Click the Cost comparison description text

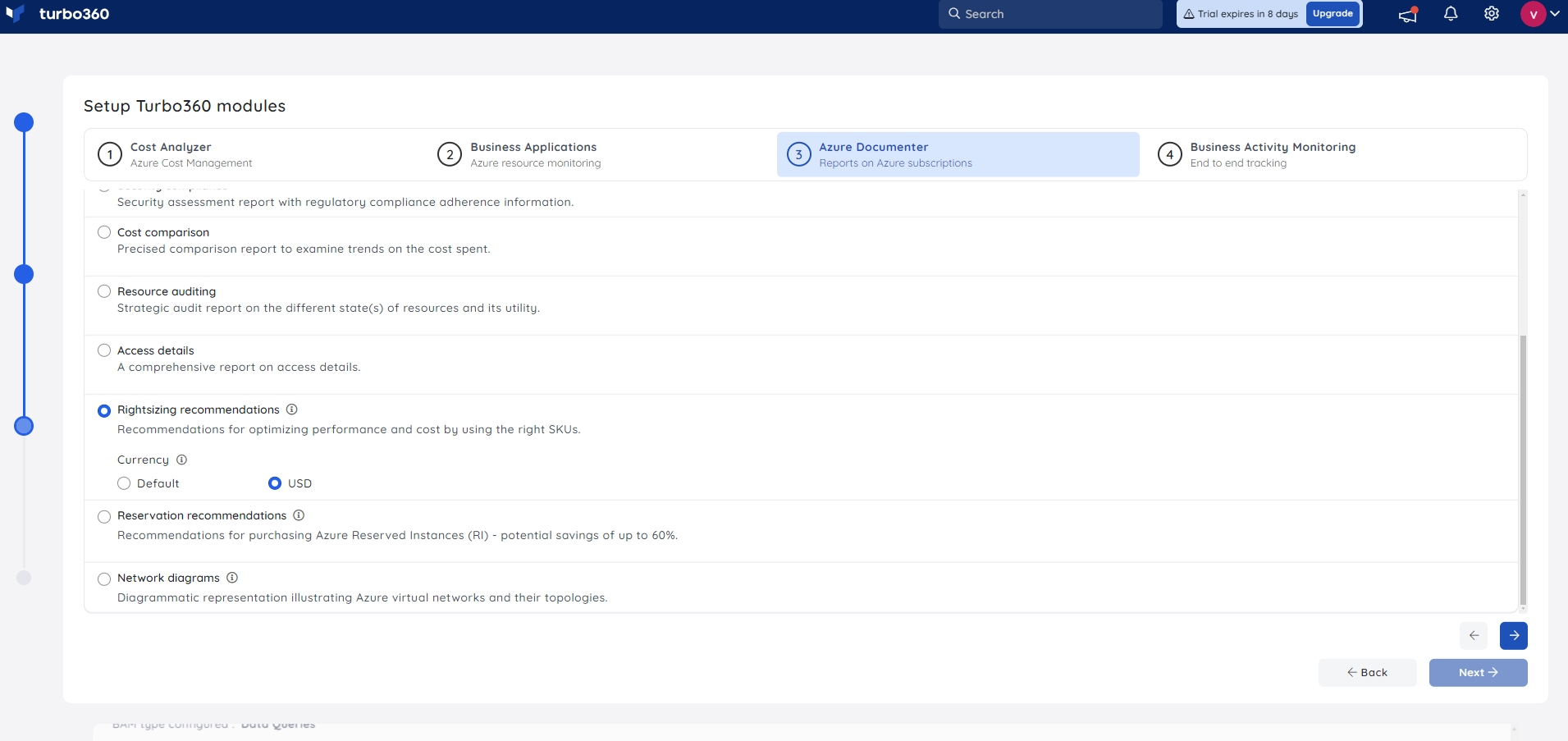304,249
